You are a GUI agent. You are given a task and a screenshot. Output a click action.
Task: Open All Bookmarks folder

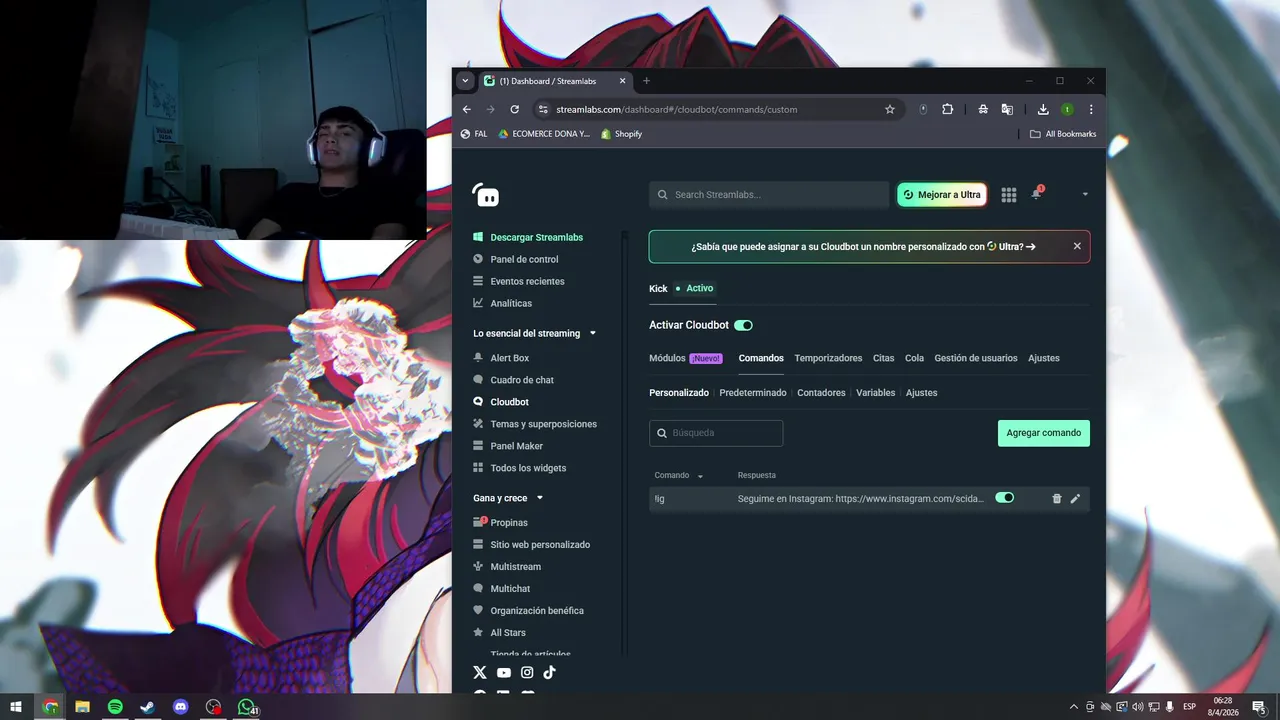[x=1063, y=134]
